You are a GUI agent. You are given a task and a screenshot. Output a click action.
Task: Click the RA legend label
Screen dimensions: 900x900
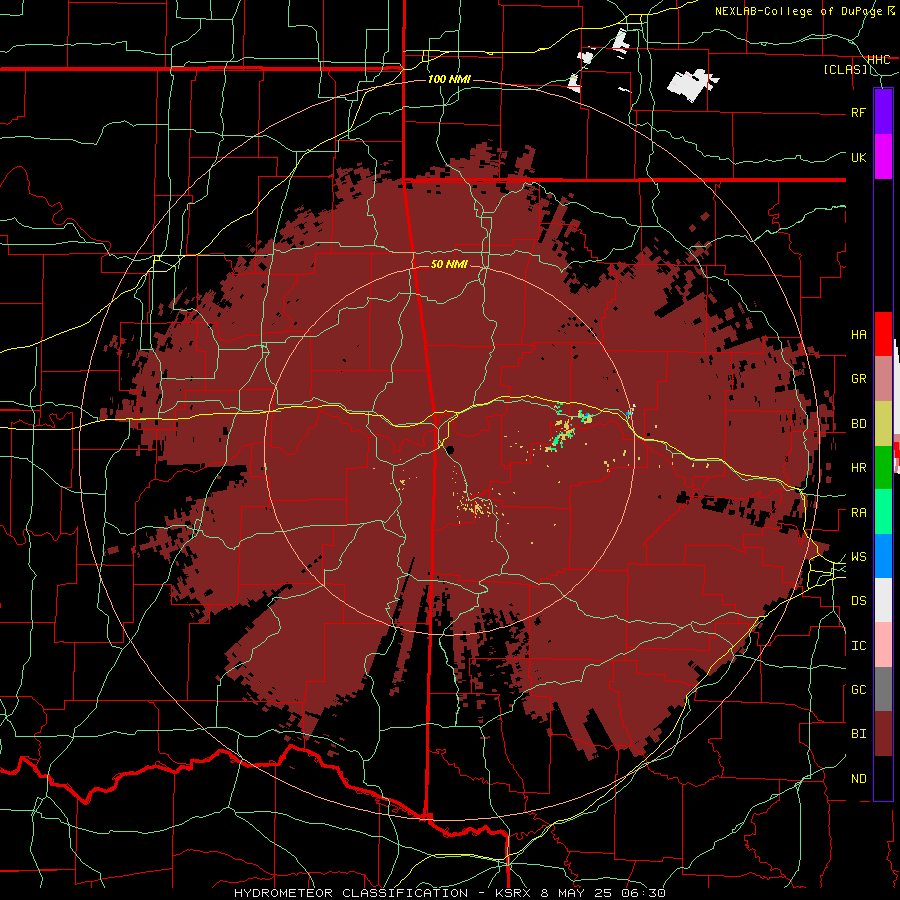(x=858, y=513)
